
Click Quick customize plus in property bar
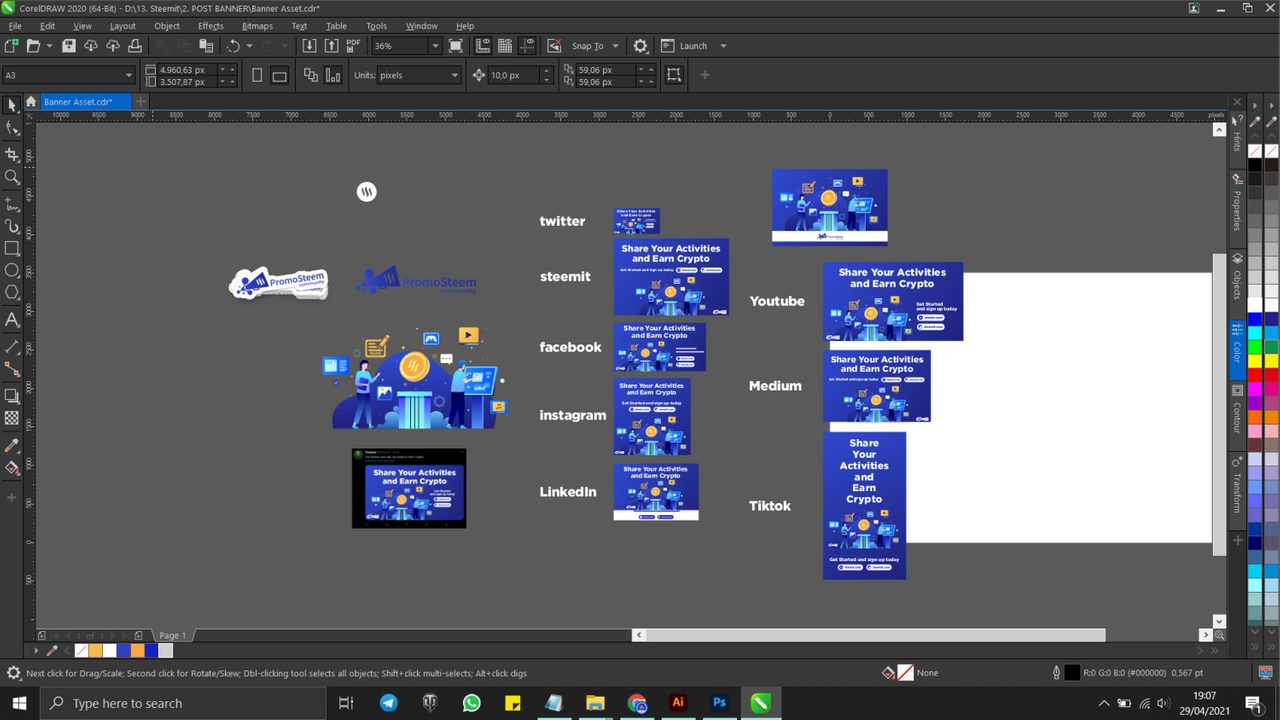click(x=705, y=75)
